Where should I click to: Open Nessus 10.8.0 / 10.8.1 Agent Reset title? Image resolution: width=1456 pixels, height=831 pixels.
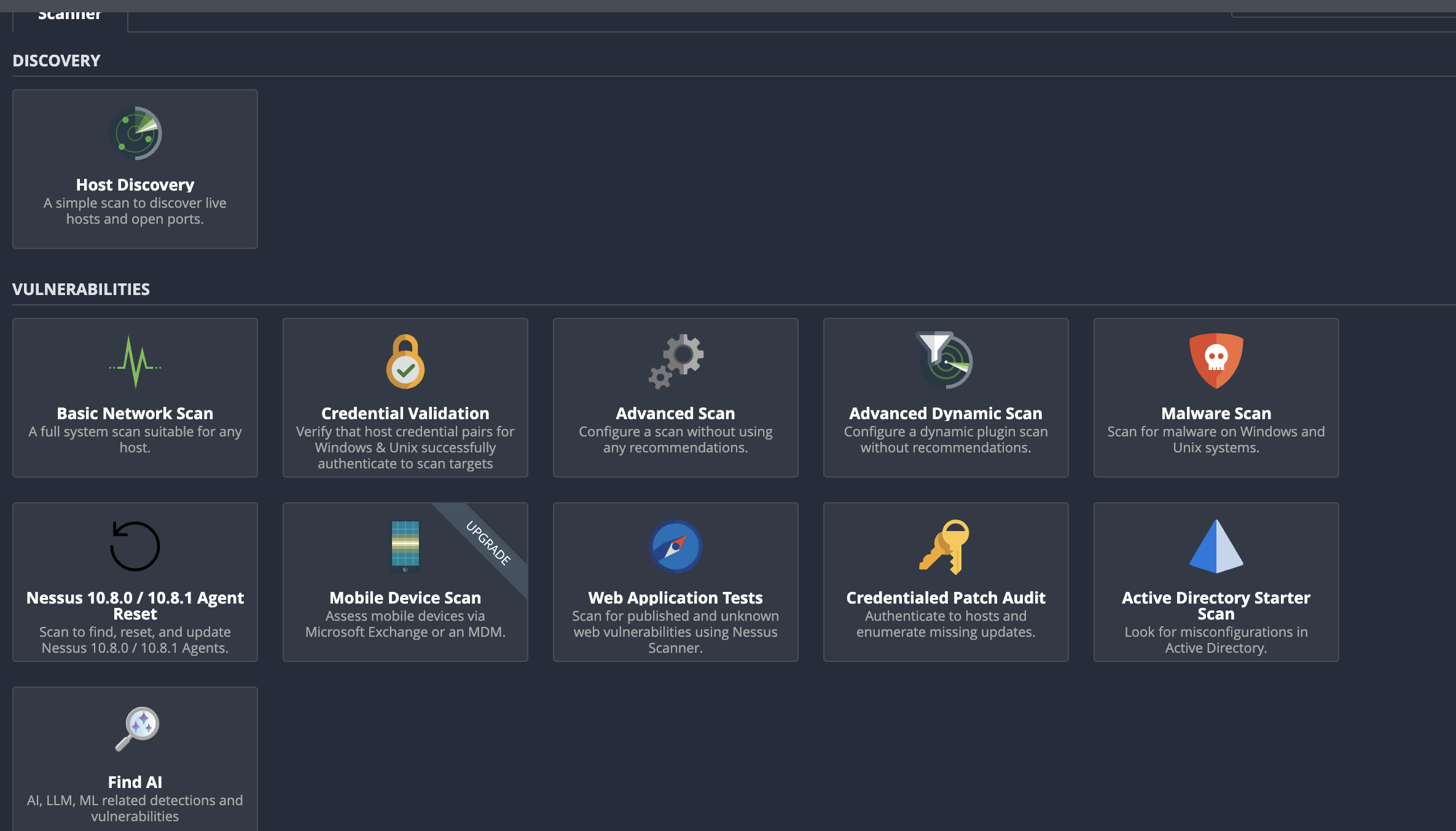pyautogui.click(x=135, y=606)
